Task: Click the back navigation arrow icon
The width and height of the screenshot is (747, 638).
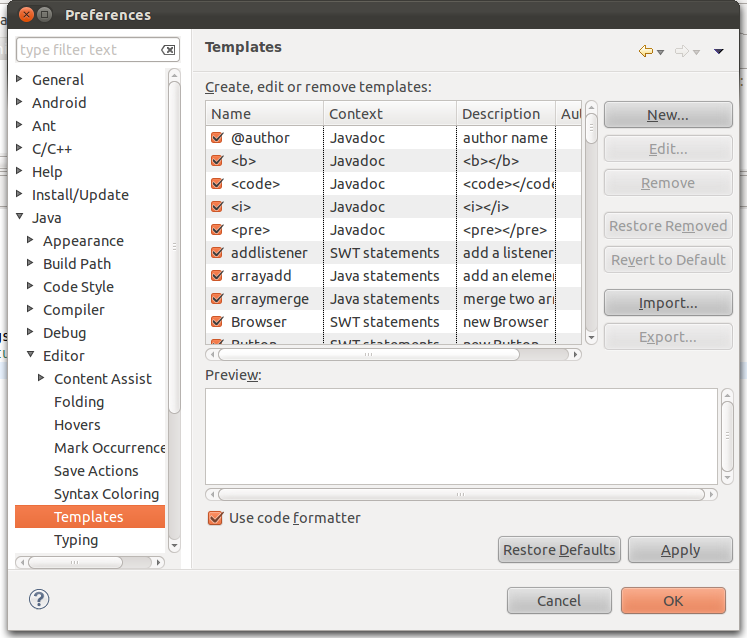Action: pos(645,51)
